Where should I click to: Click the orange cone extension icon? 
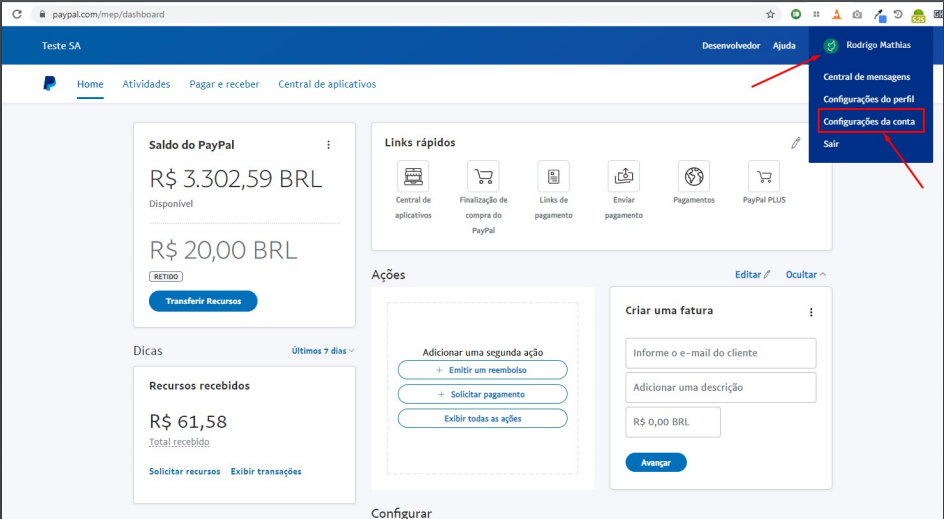click(836, 14)
